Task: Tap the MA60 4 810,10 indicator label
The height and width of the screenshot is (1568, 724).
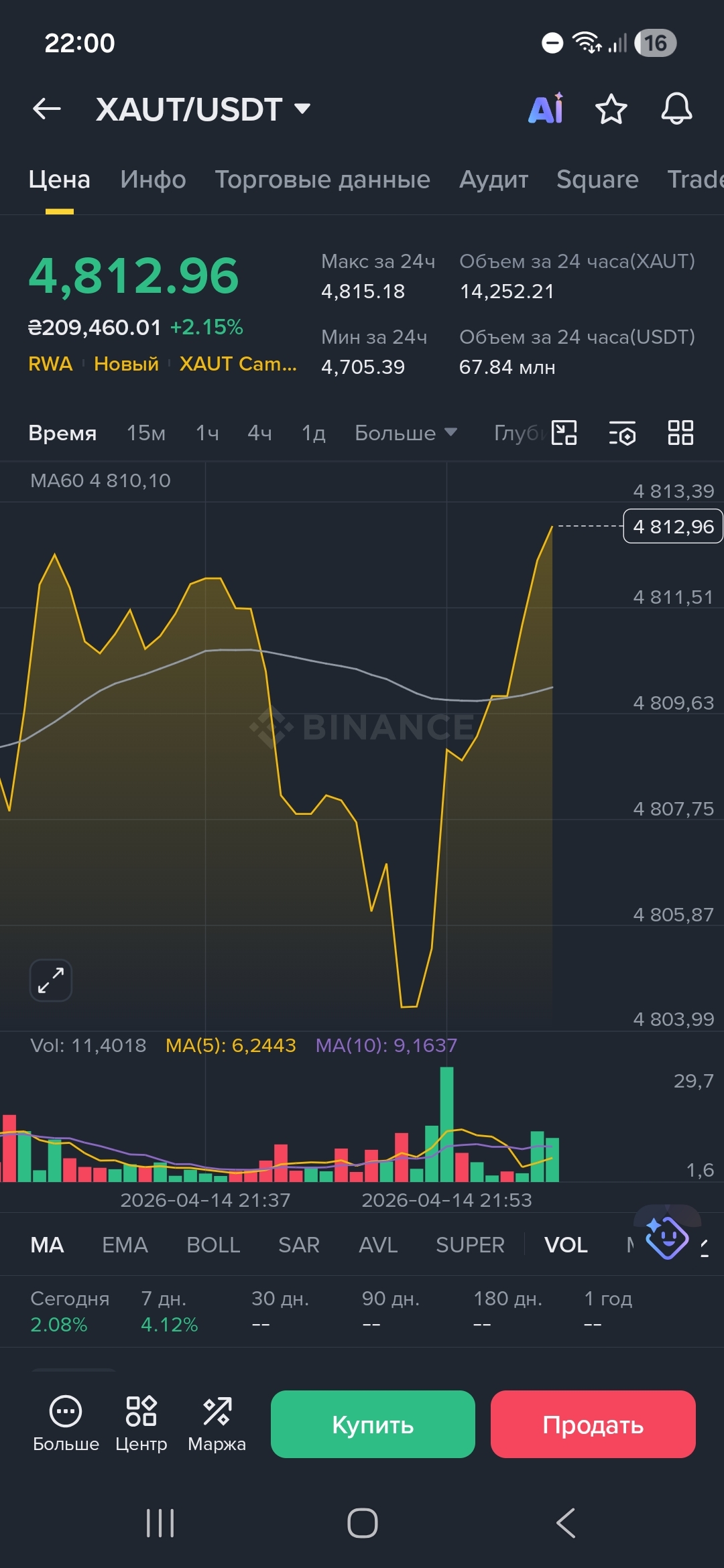Action: (101, 480)
